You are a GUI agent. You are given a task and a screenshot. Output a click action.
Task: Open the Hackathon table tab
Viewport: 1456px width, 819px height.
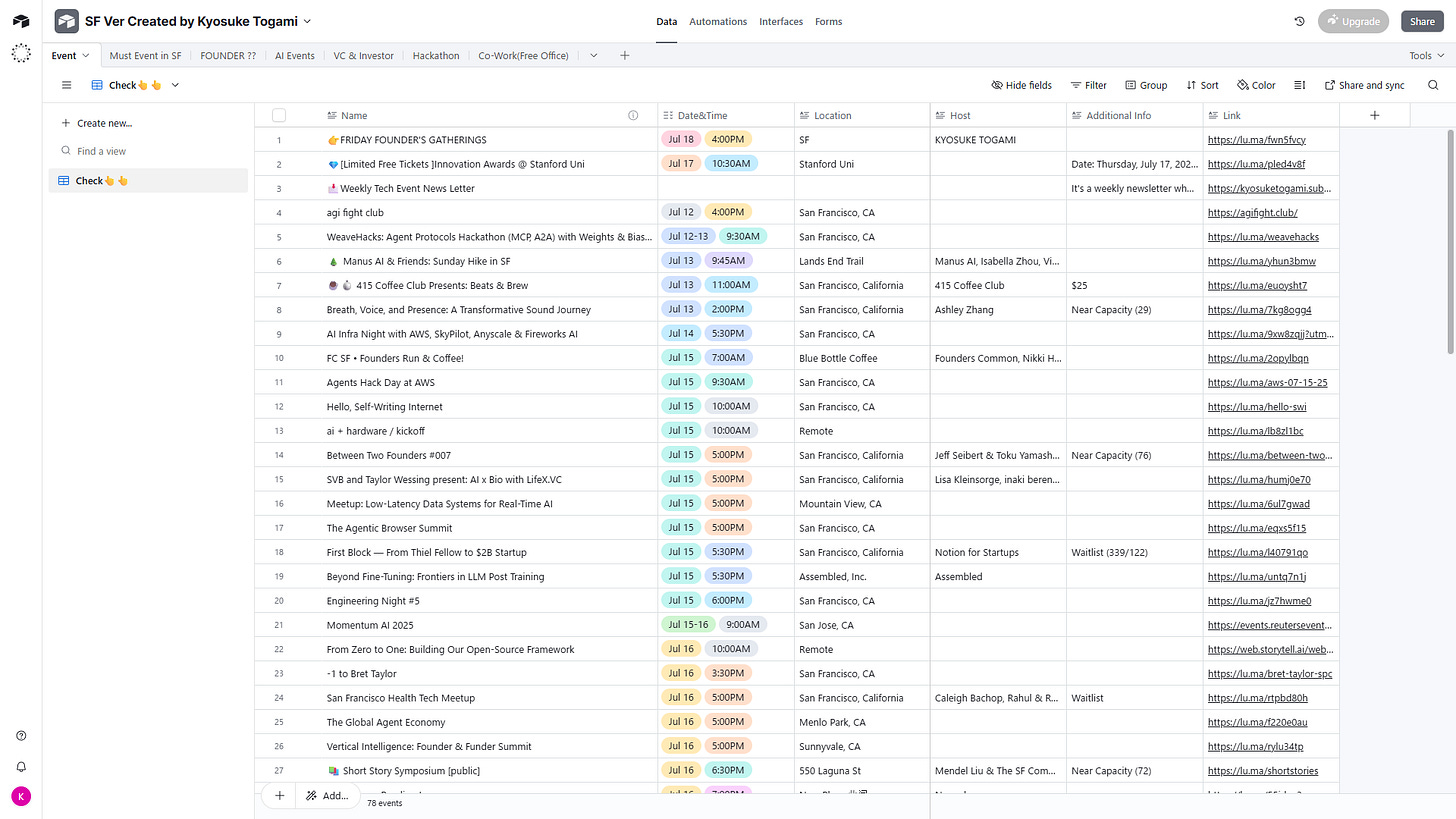point(436,56)
